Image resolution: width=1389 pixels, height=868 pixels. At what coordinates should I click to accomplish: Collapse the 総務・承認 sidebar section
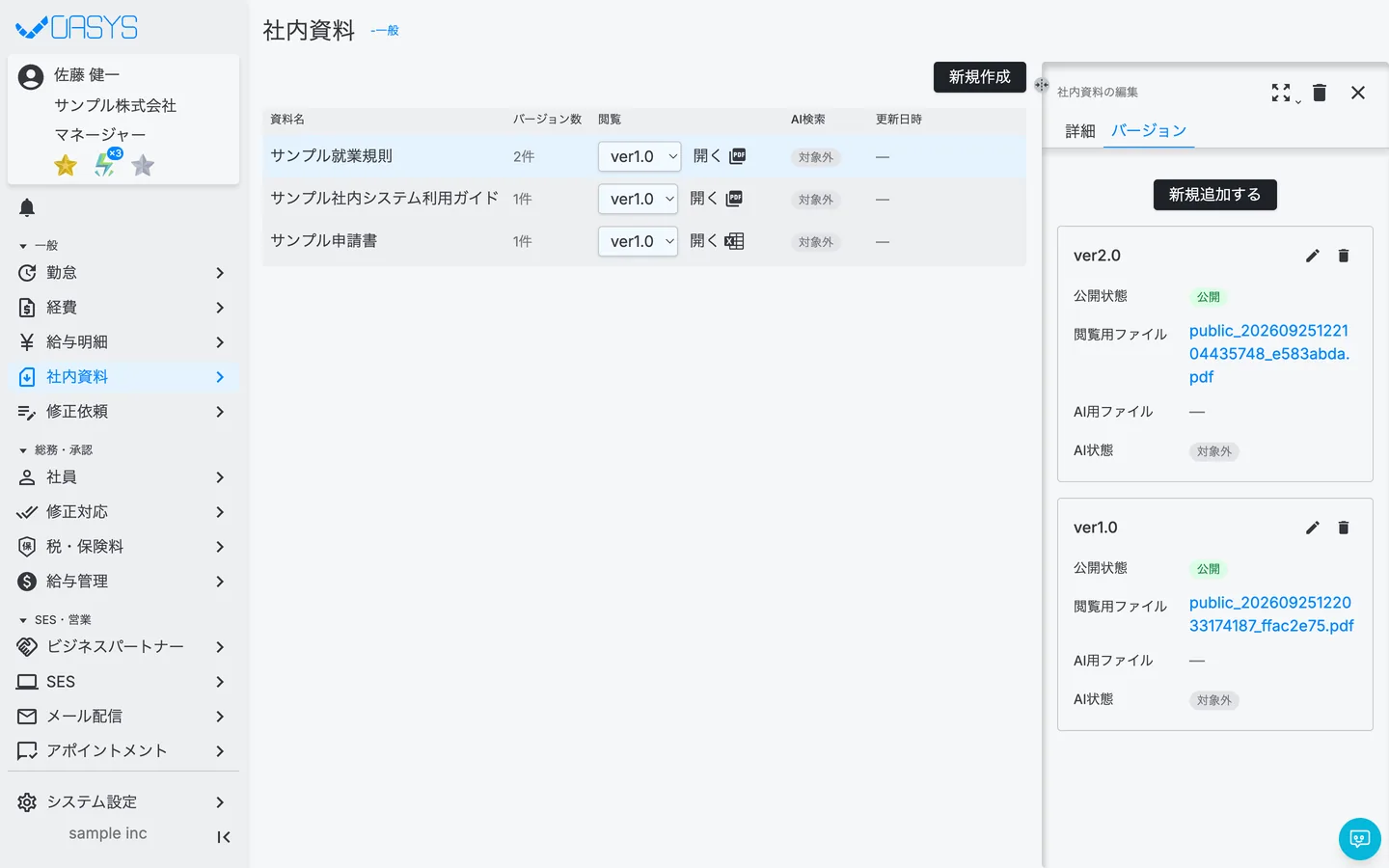coord(56,450)
